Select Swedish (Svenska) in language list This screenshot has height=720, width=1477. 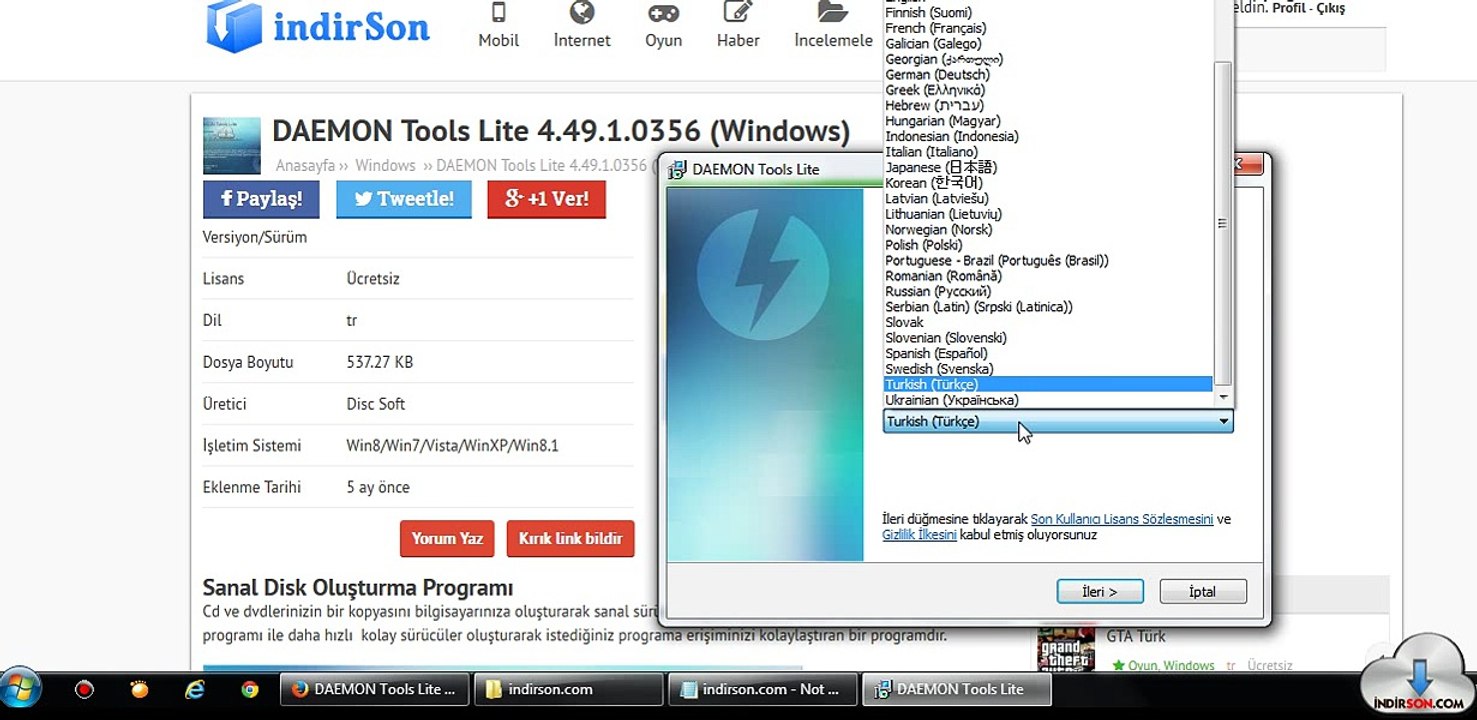pyautogui.click(x=1048, y=369)
